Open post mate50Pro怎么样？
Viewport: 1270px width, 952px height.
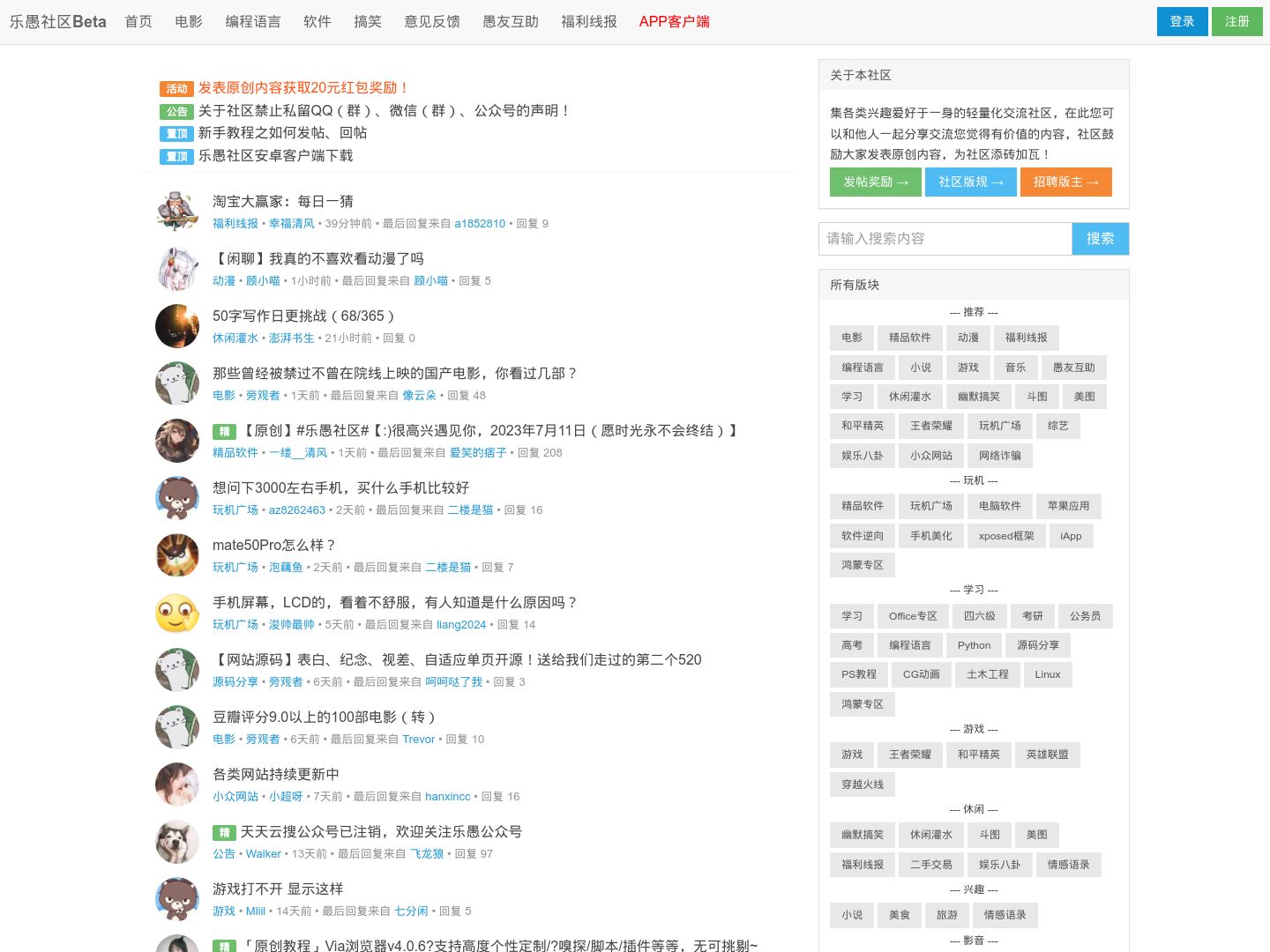[274, 546]
